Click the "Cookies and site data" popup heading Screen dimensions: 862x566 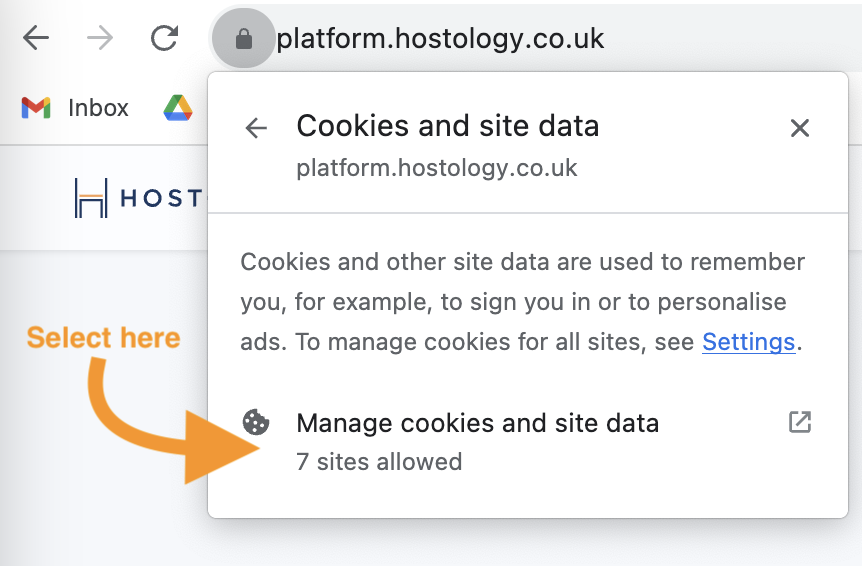[447, 127]
